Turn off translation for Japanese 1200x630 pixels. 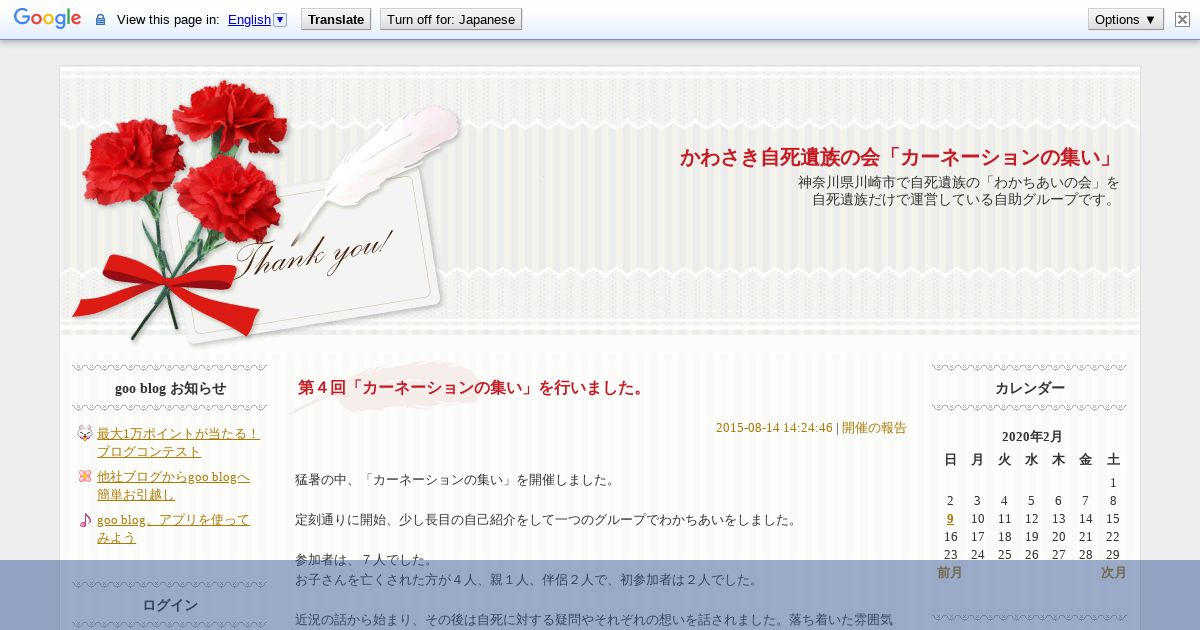point(451,19)
